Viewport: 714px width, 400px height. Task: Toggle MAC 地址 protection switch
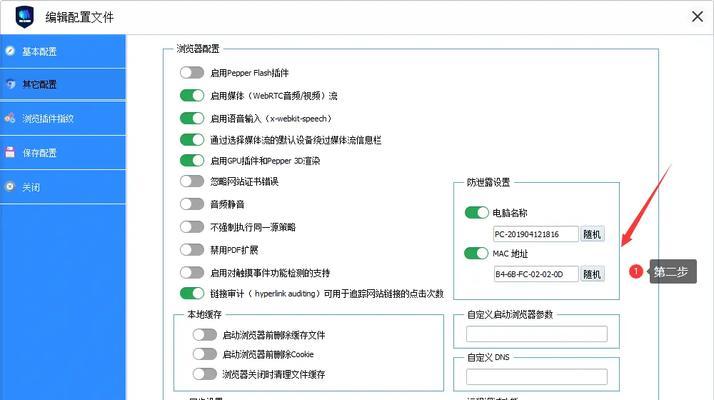476,253
